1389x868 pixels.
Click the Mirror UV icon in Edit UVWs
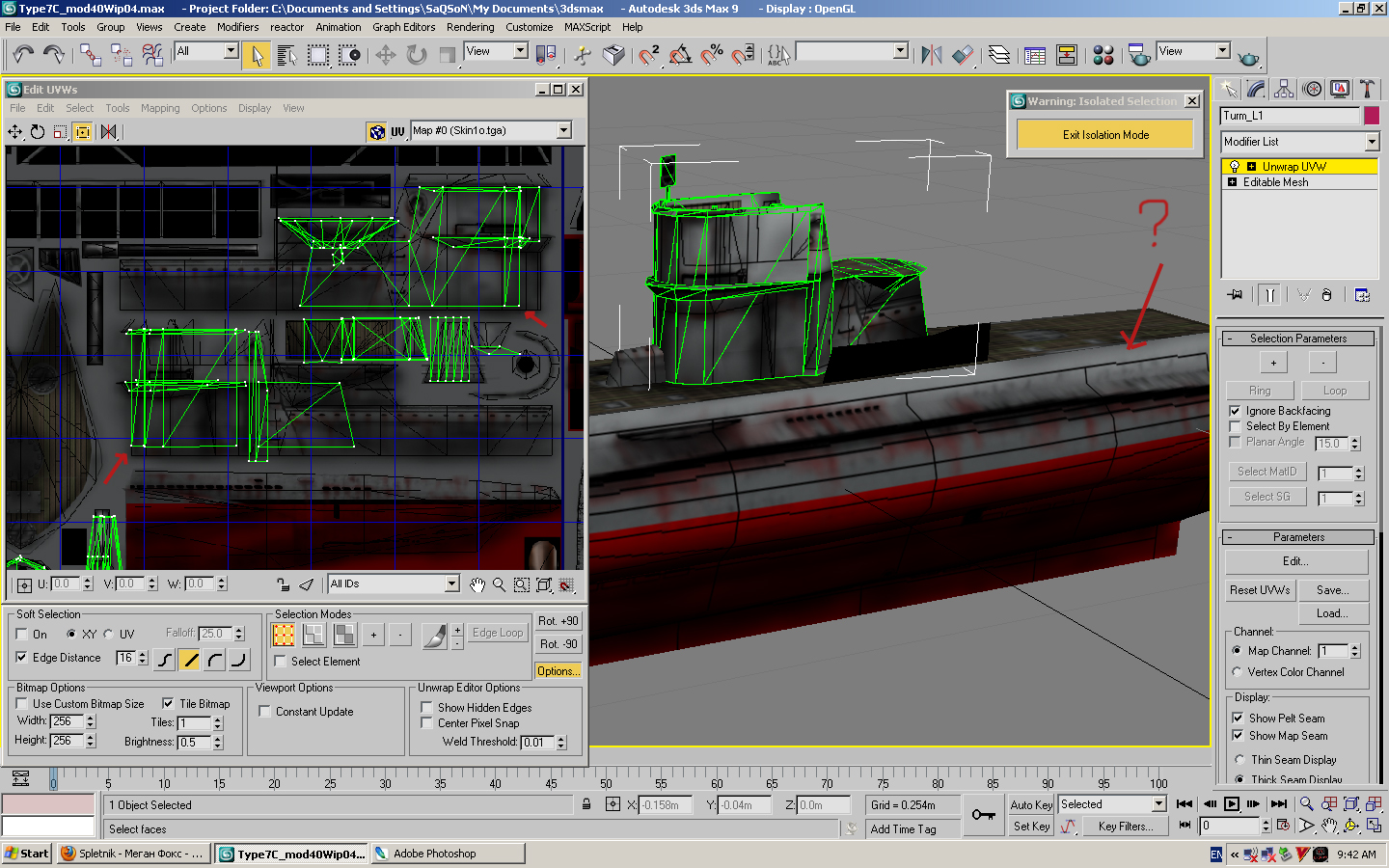109,131
